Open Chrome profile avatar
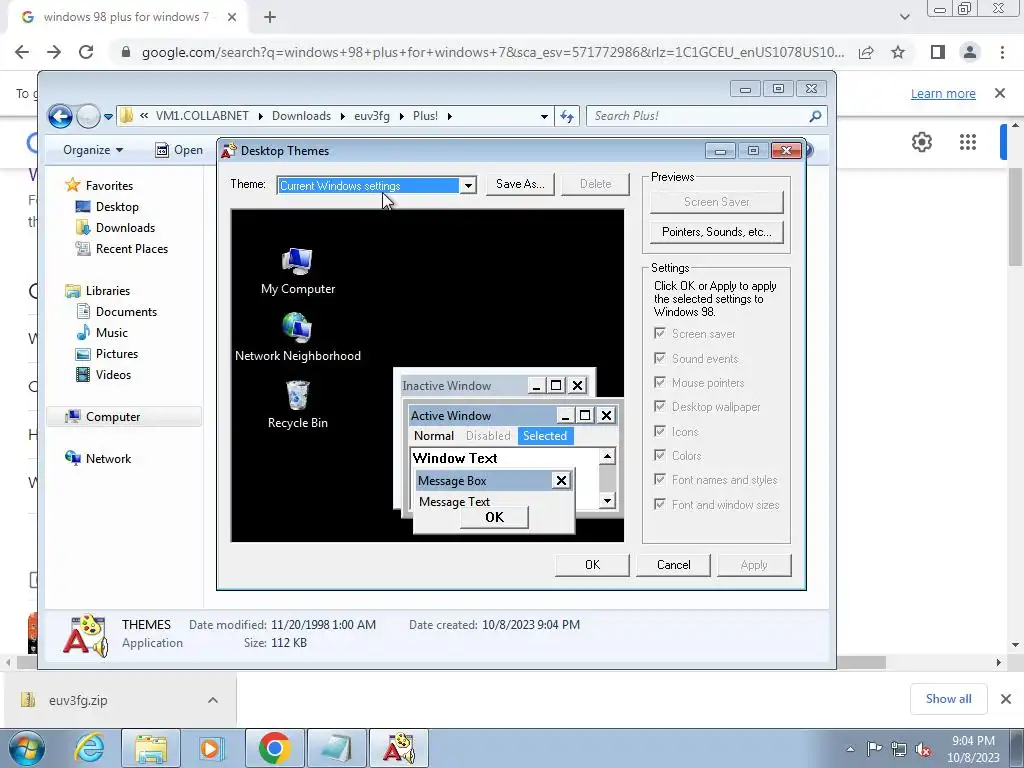Screen dimensions: 1024x768 tap(970, 52)
